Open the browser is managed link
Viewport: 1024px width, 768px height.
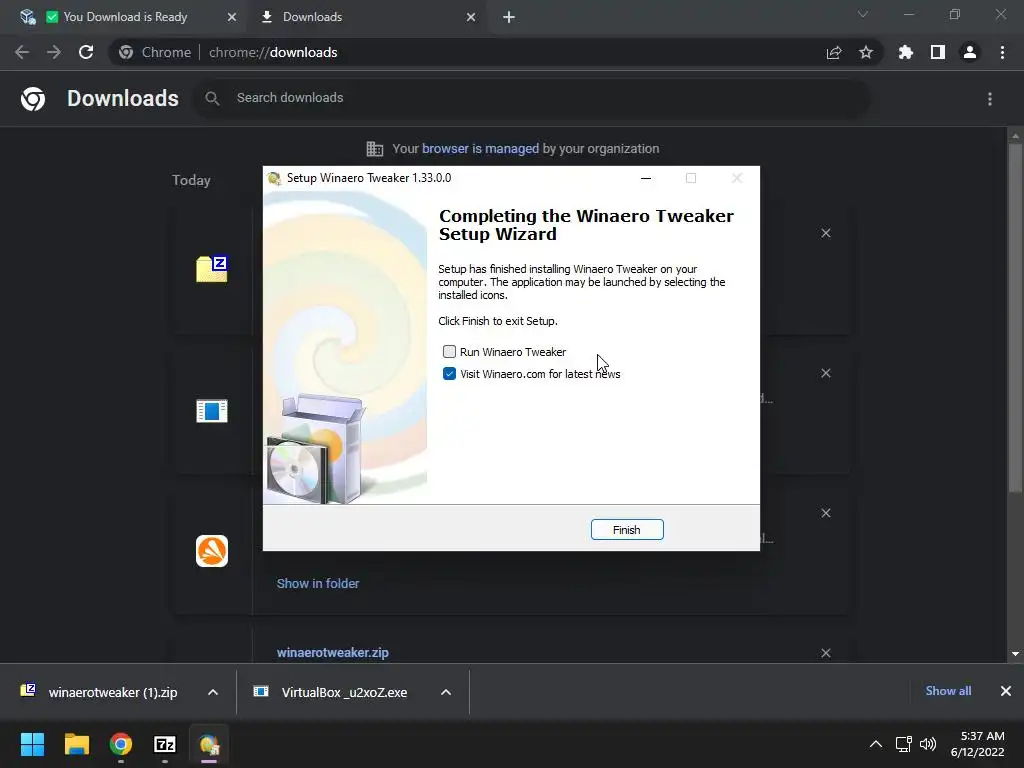pyautogui.click(x=480, y=149)
